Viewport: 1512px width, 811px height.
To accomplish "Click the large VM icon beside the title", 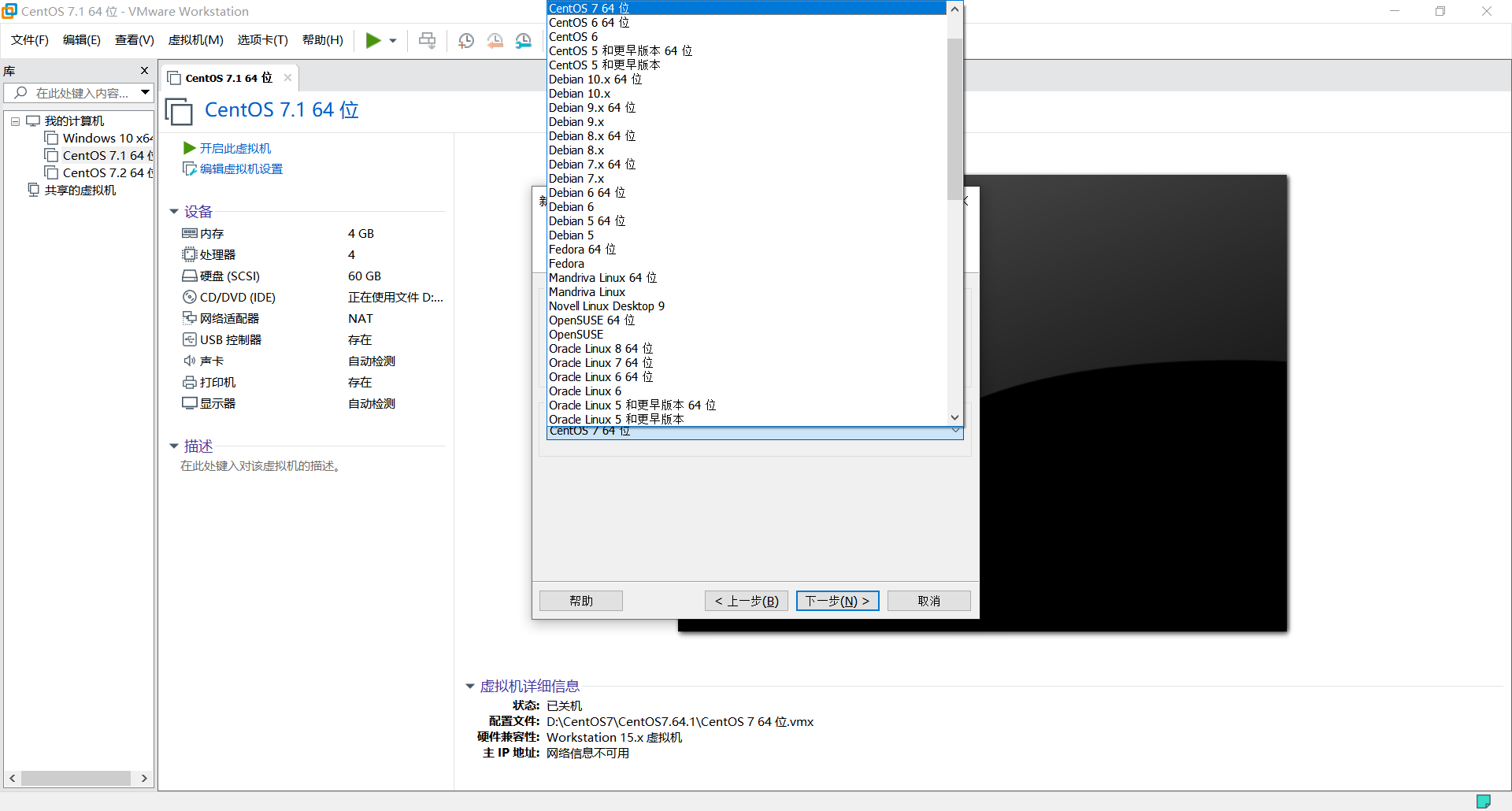I will tap(179, 111).
